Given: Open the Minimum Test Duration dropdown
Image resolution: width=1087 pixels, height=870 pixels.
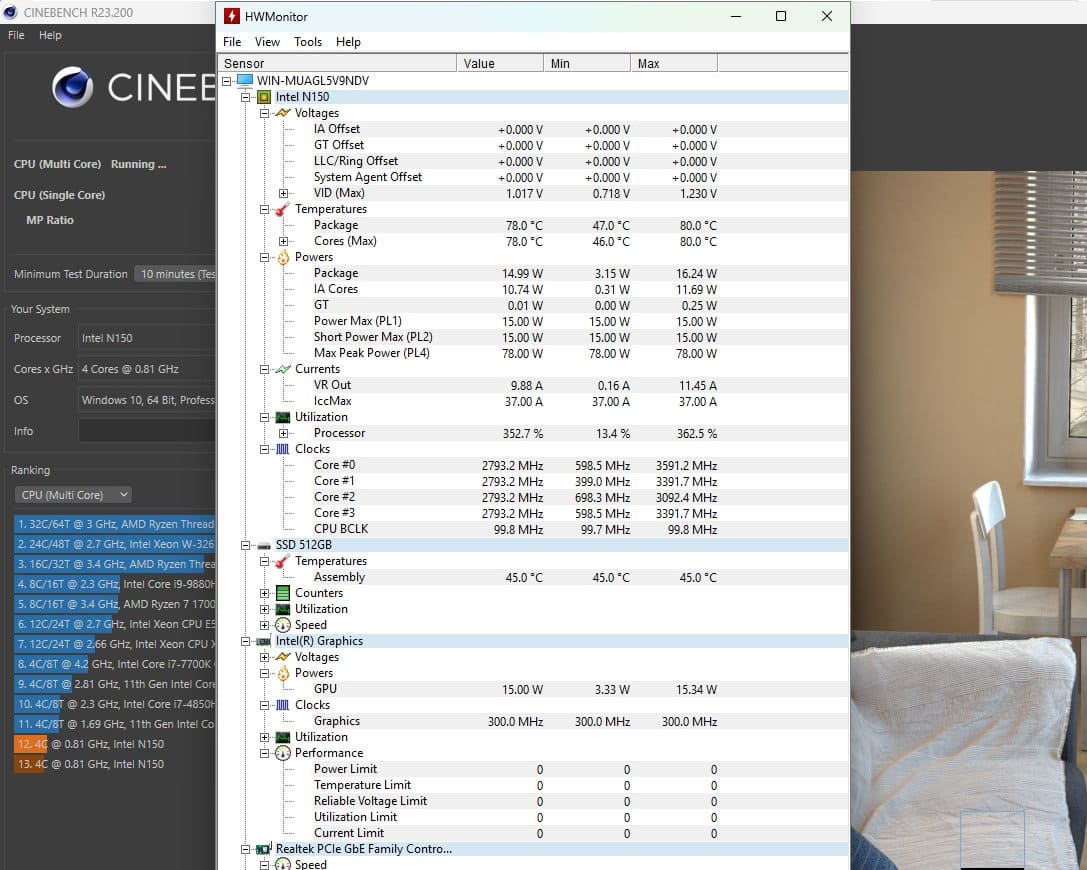Looking at the screenshot, I should (175, 275).
